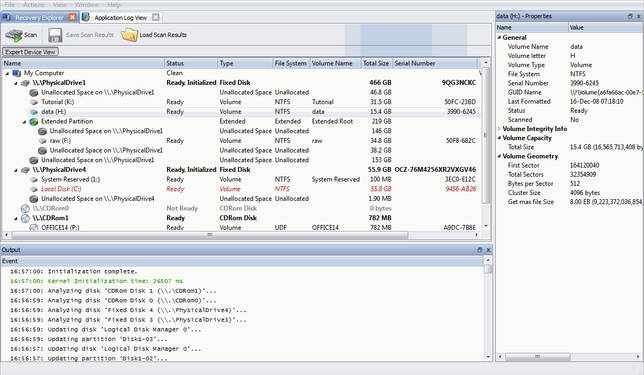
Task: Click the data (H:) volume icon
Action: click(x=34, y=112)
